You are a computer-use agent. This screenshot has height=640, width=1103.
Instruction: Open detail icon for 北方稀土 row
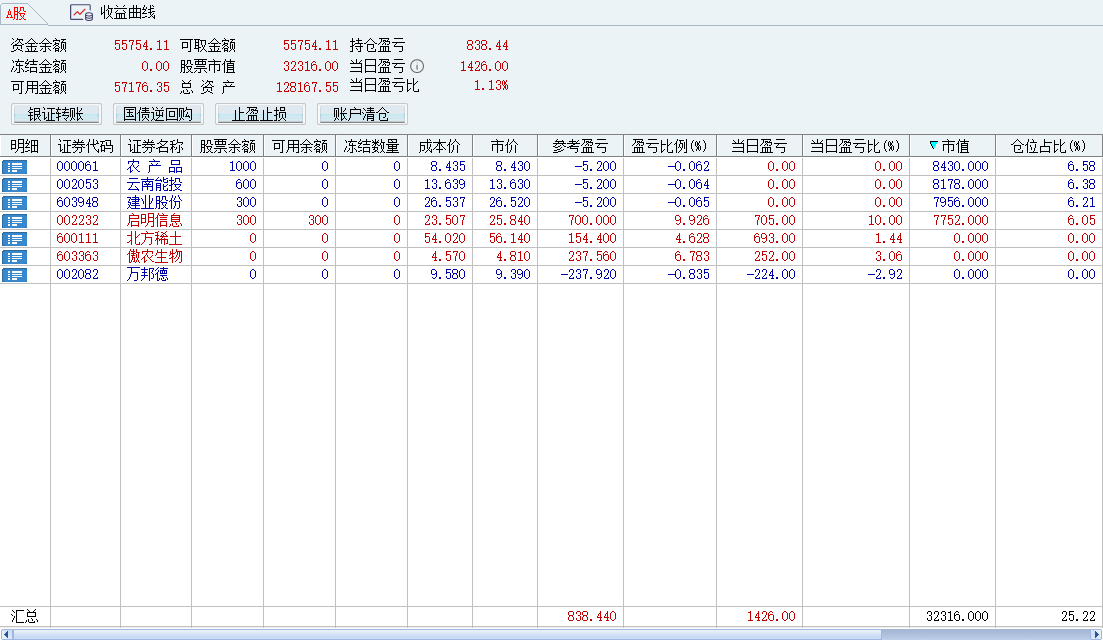click(x=14, y=239)
